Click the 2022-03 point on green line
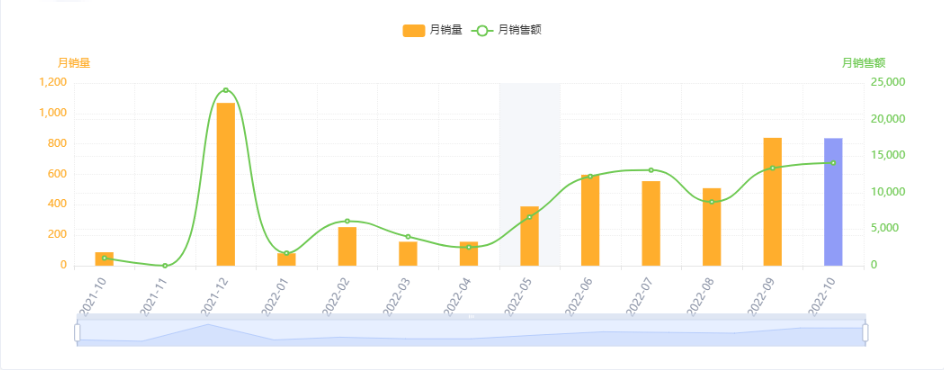944x370 pixels. click(x=408, y=236)
